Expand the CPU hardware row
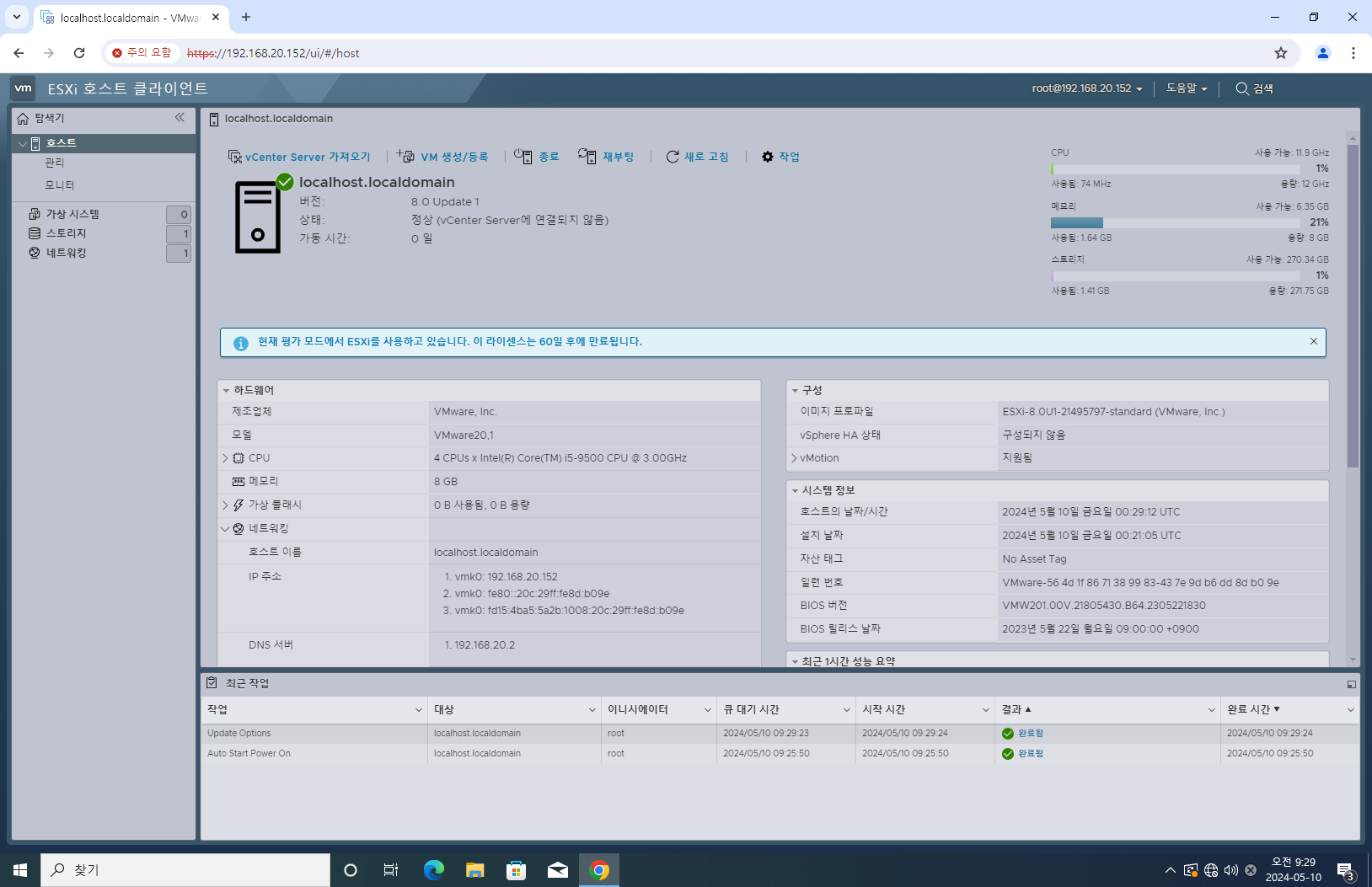The height and width of the screenshot is (887, 1372). tap(225, 458)
